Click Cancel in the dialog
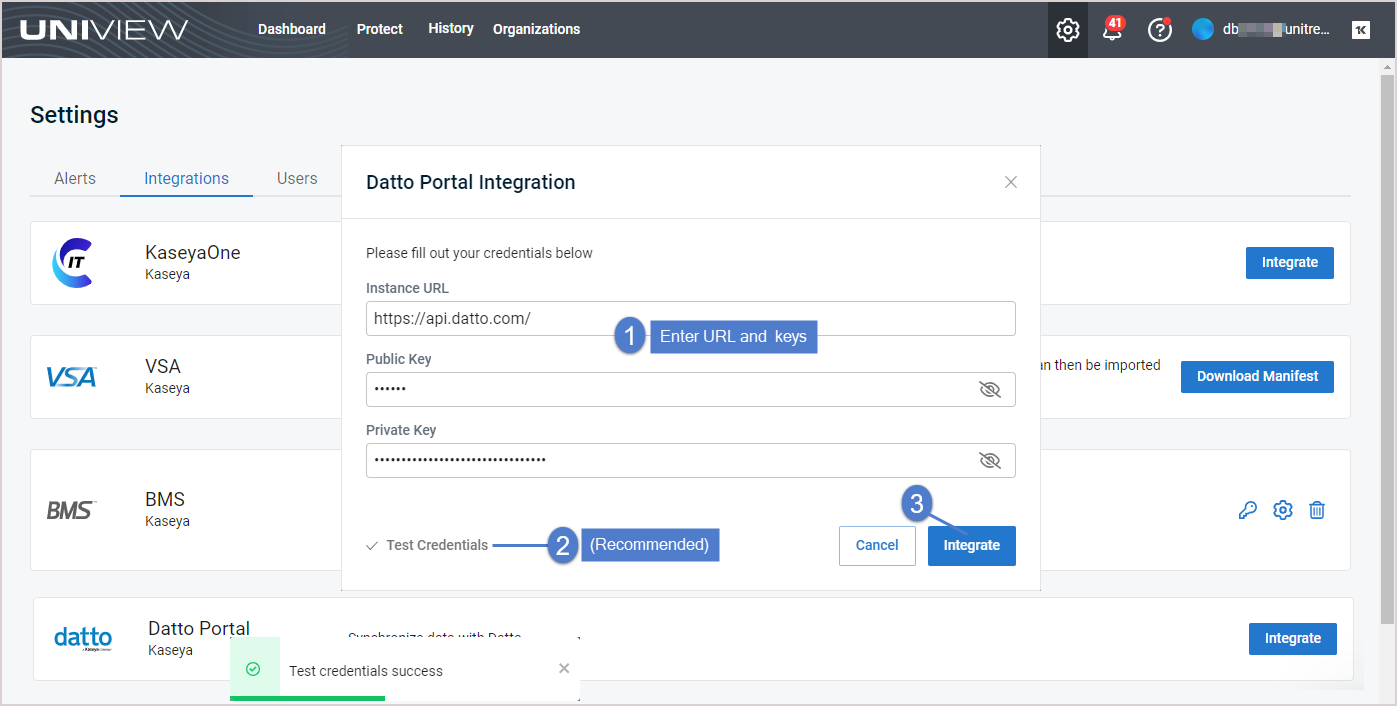Viewport: 1397px width, 706px height. point(877,545)
